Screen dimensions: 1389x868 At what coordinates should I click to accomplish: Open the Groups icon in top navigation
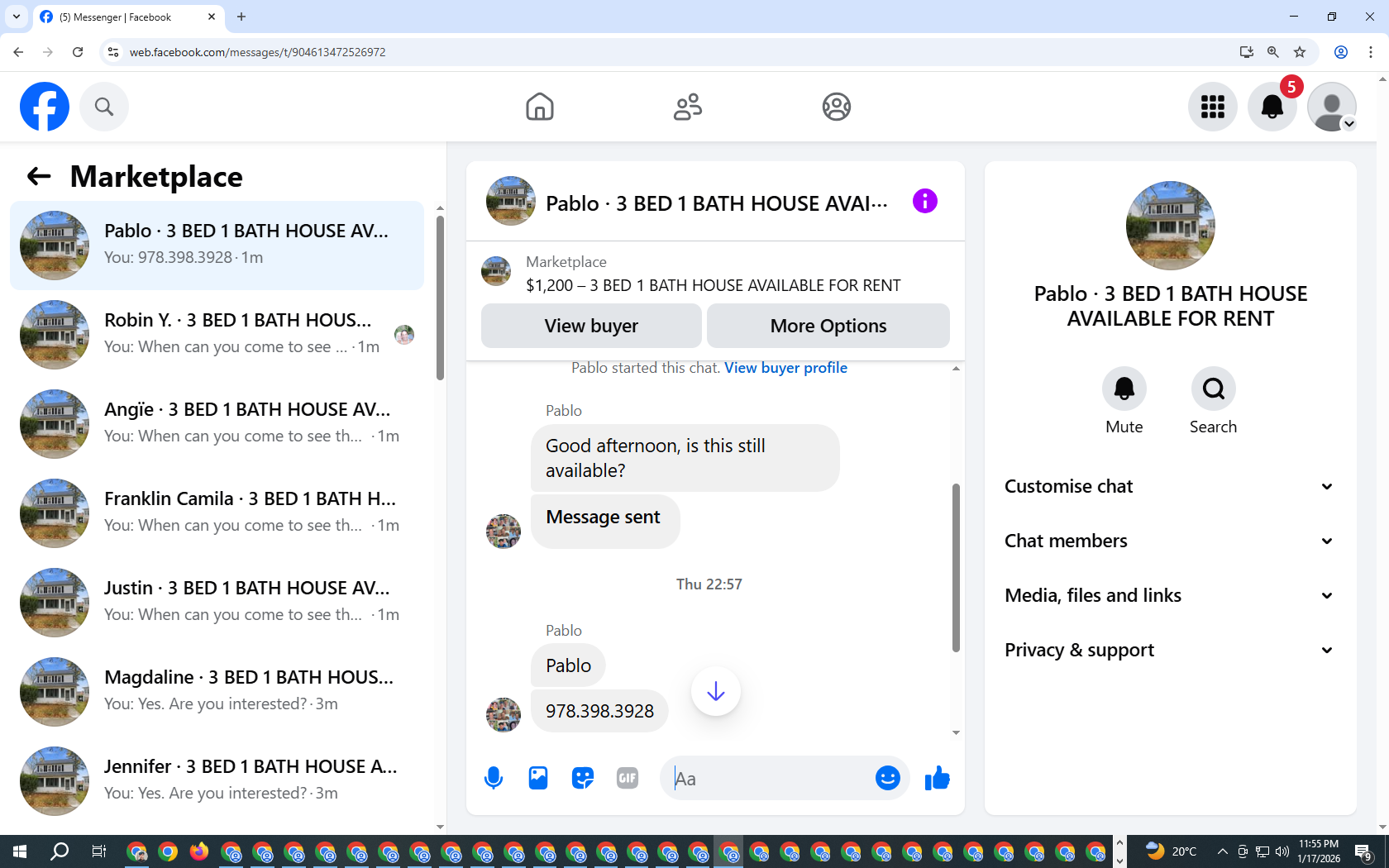click(837, 107)
